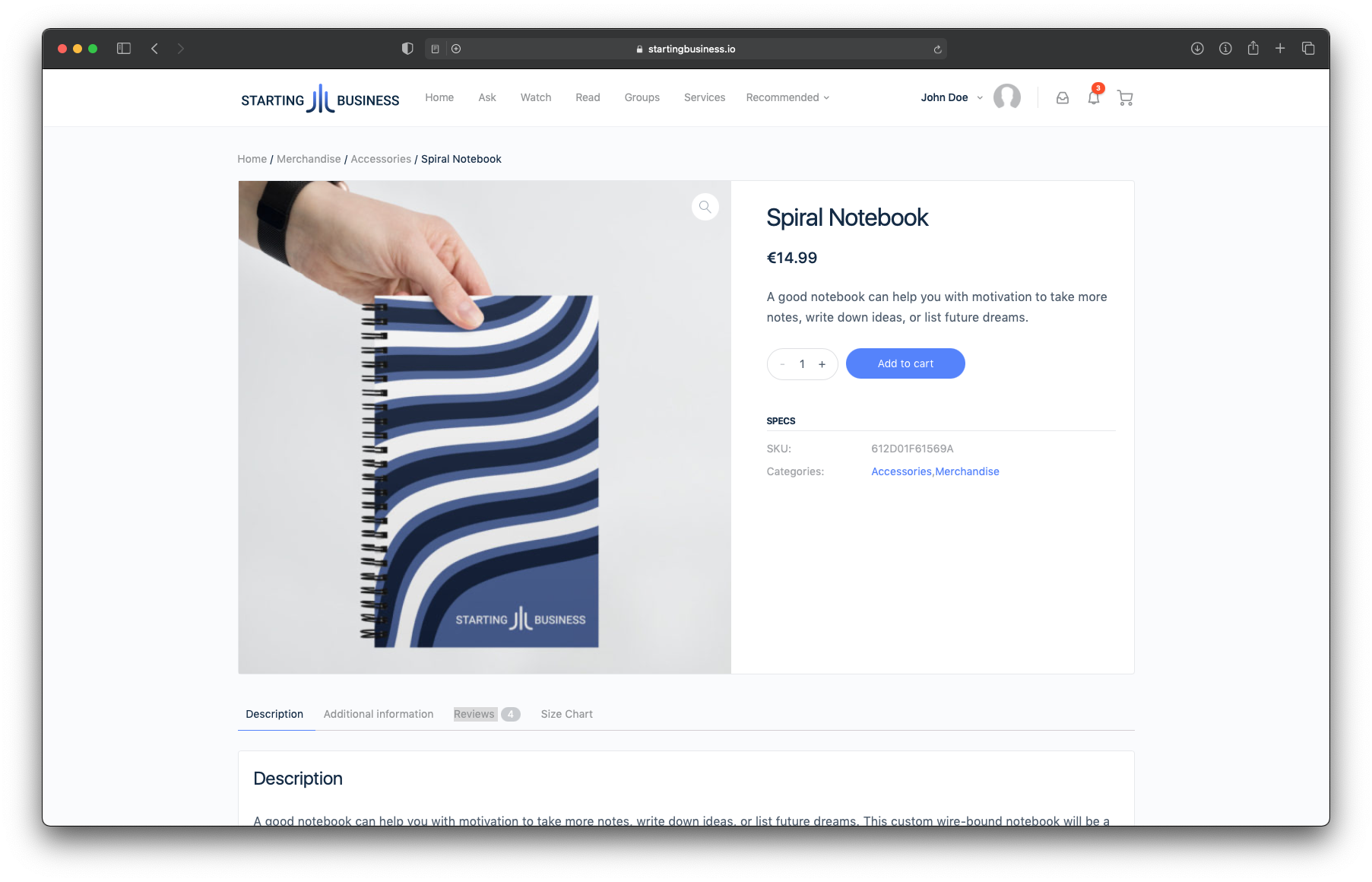Viewport: 1372px width, 882px height.
Task: Click the spiral notebook product image
Action: coord(484,427)
